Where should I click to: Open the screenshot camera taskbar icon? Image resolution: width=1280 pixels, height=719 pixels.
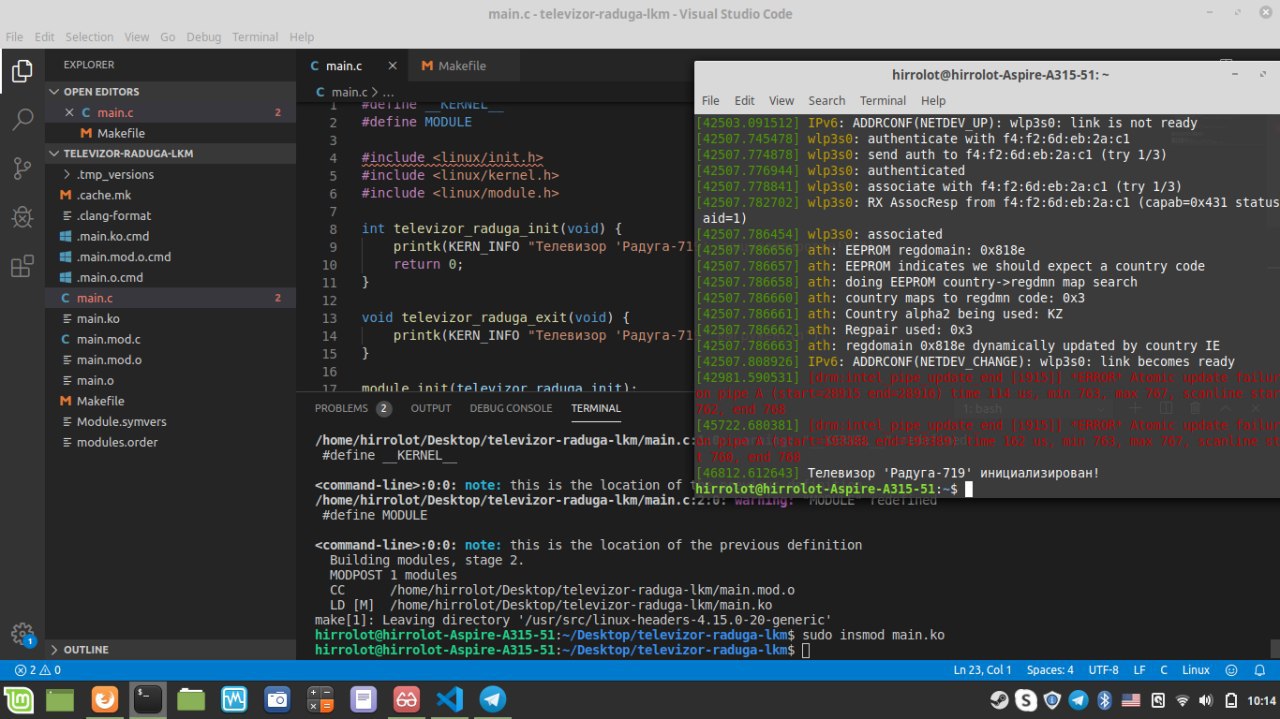coord(277,699)
